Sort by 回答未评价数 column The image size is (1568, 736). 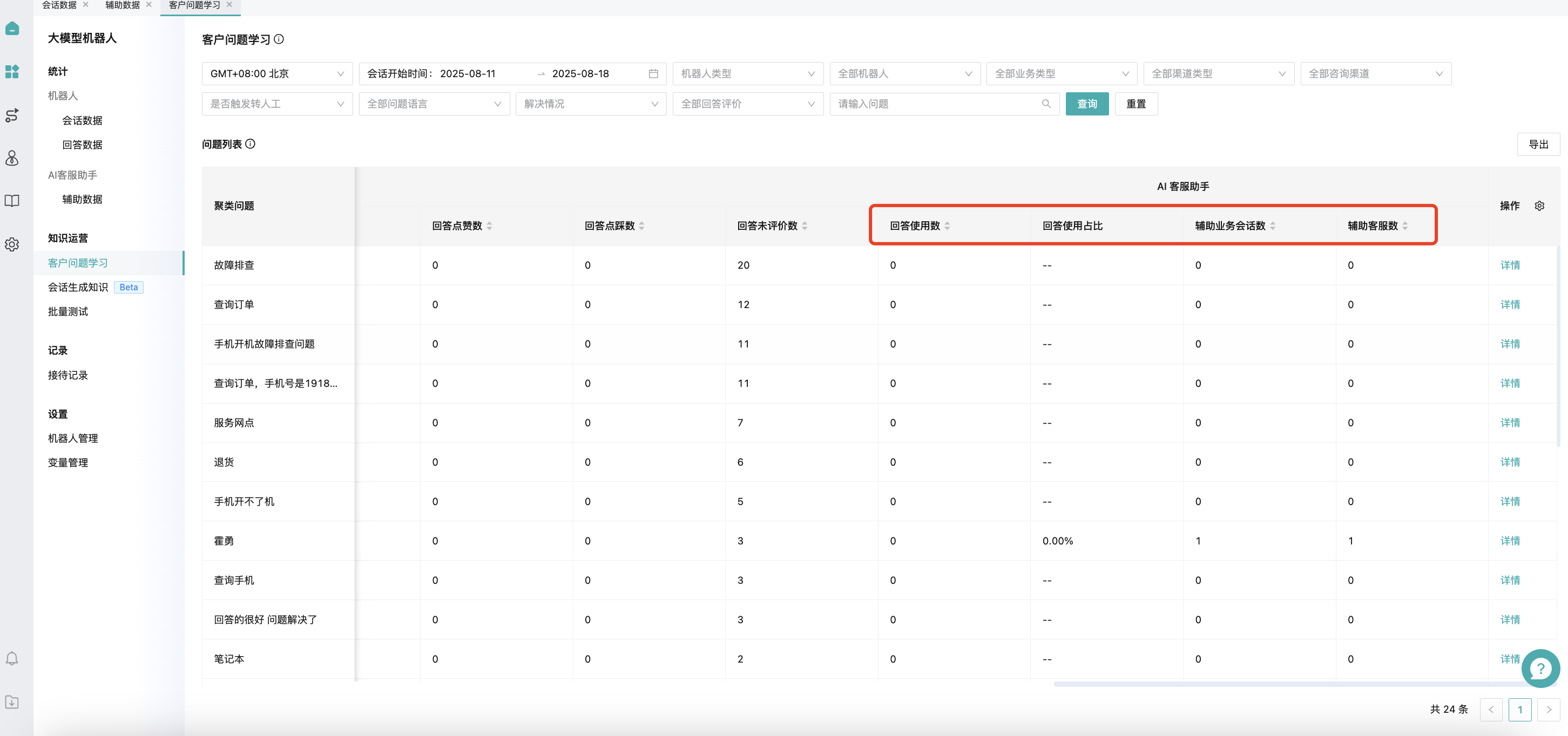coord(805,226)
